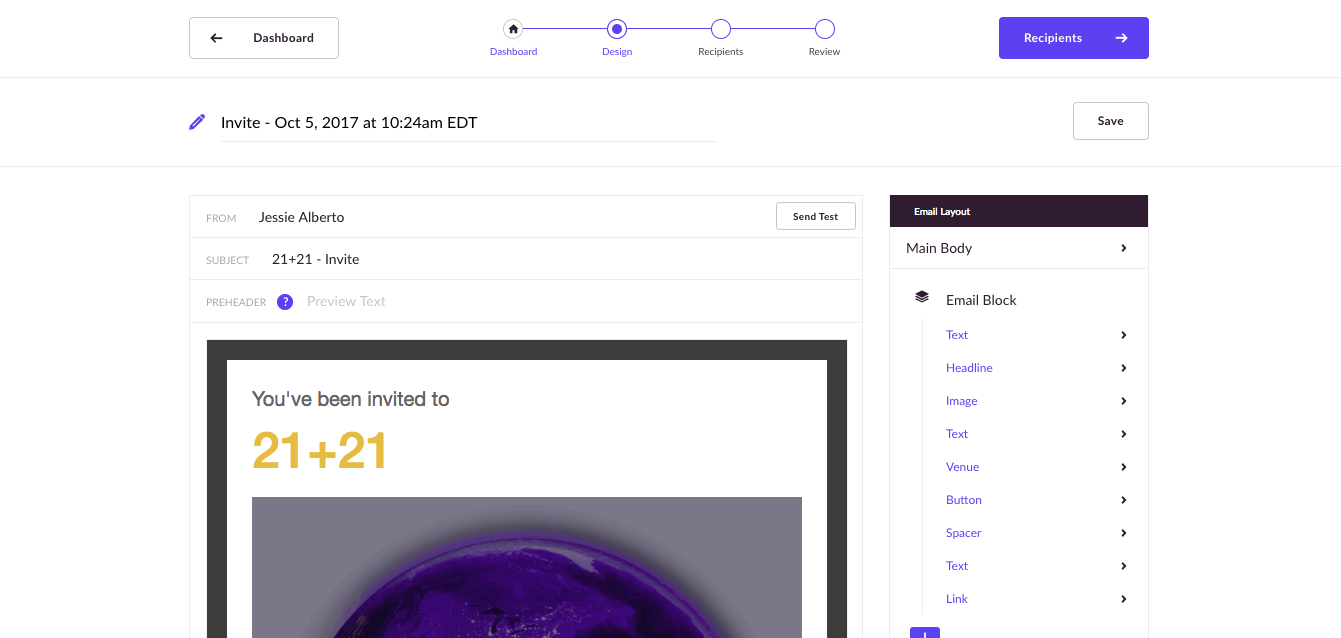Viewport: 1341px width, 638px height.
Task: Open the Venue block settings
Action: (1036, 467)
